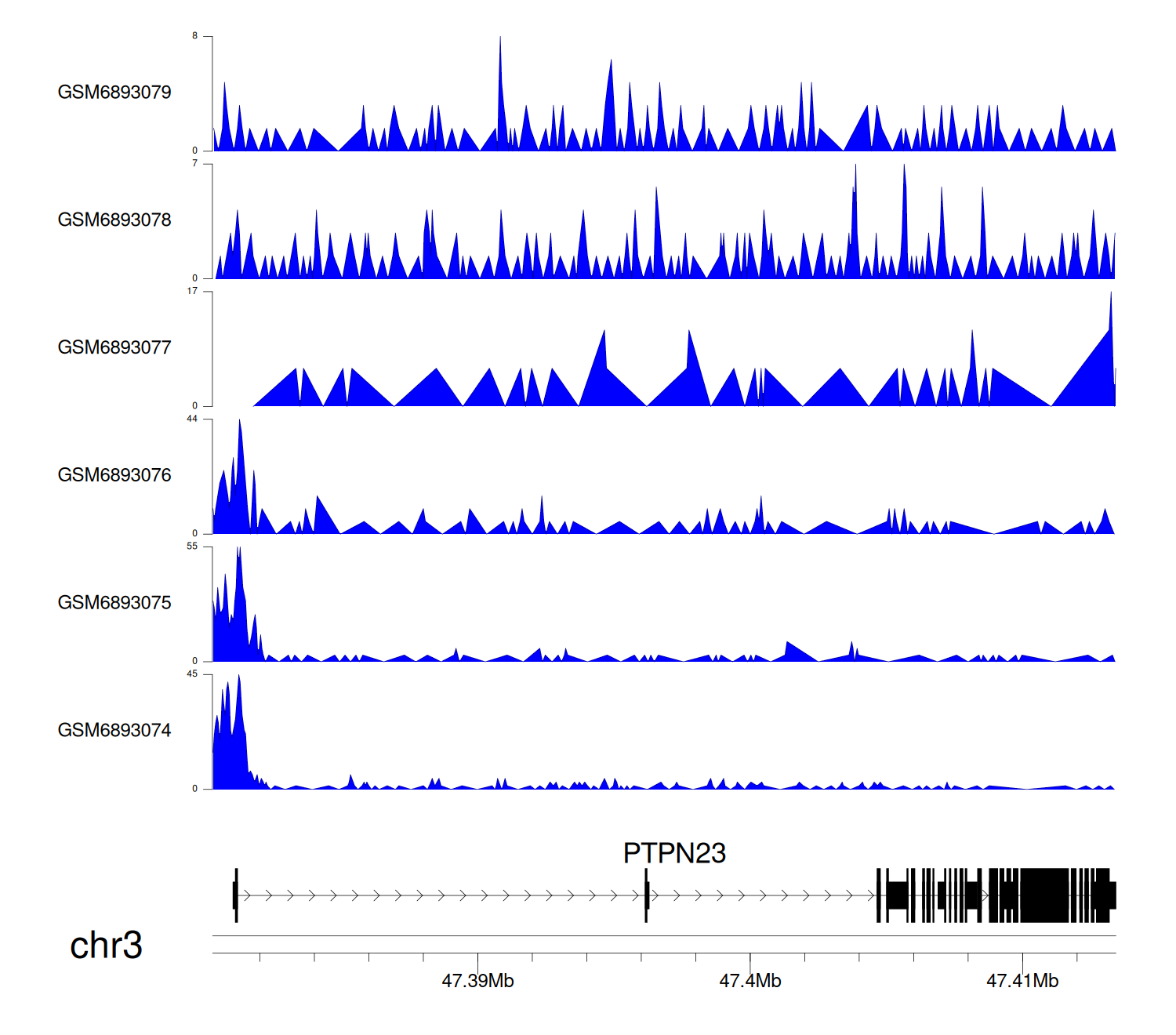
Task: Select the GSM6893076 track label
Action: [114, 475]
